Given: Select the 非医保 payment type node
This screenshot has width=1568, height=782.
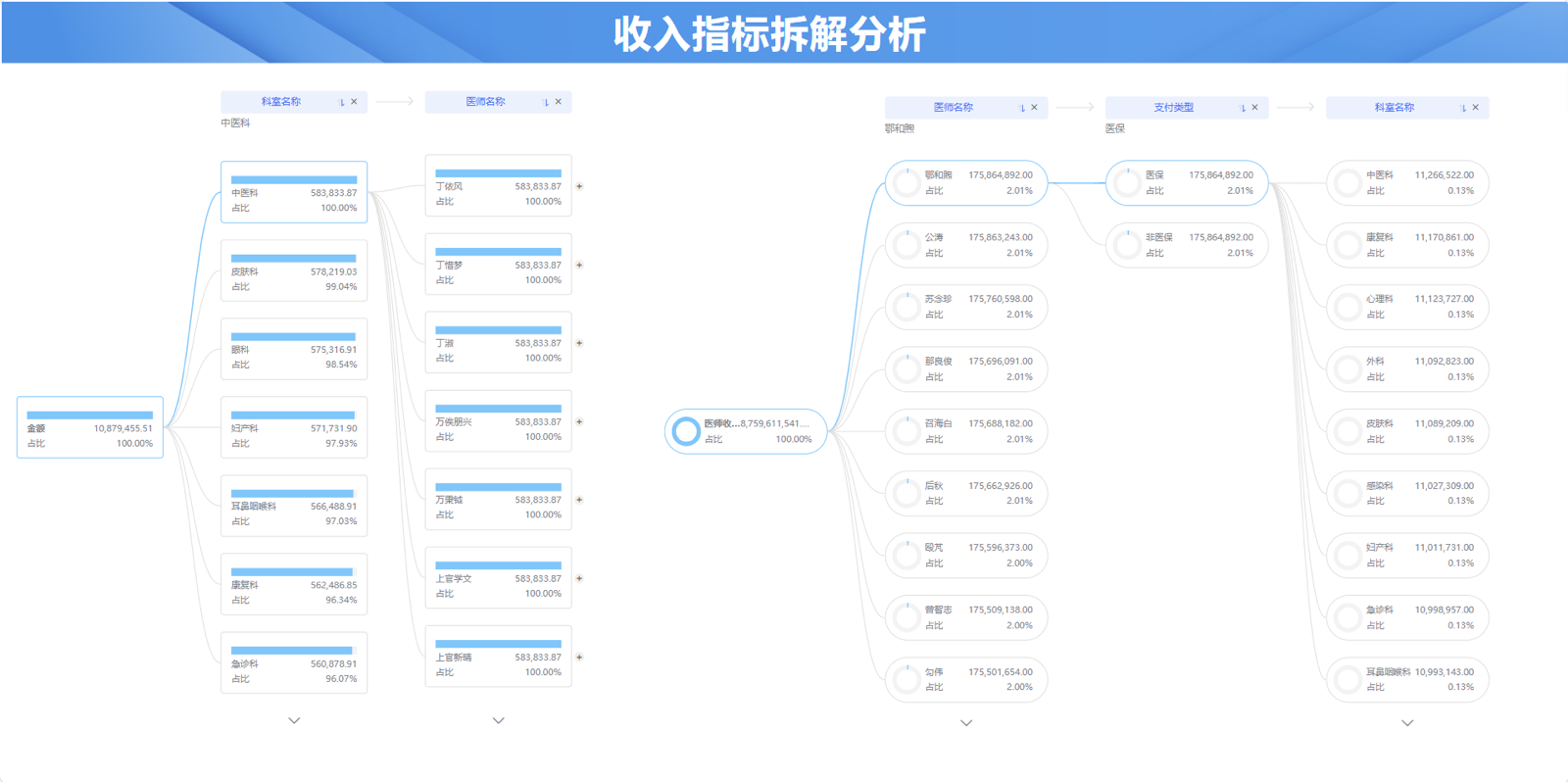Looking at the screenshot, I should tap(1187, 245).
